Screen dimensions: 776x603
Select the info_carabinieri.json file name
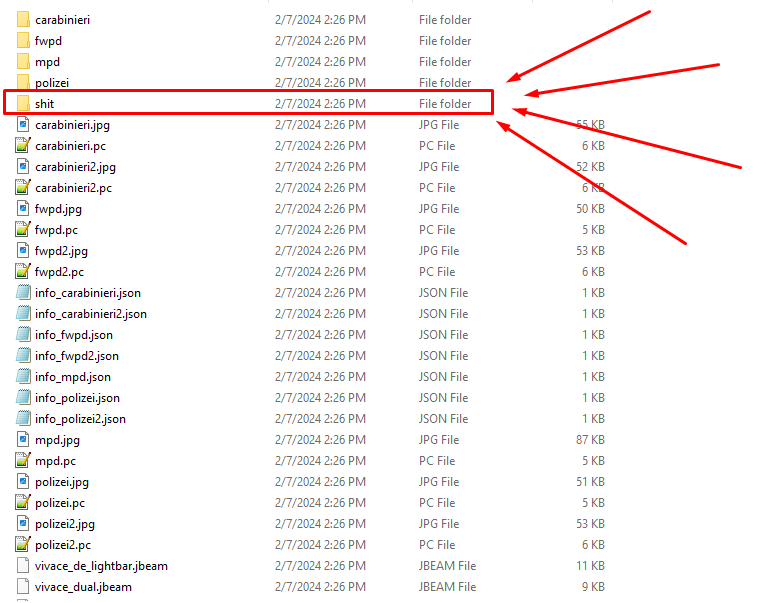(x=88, y=293)
